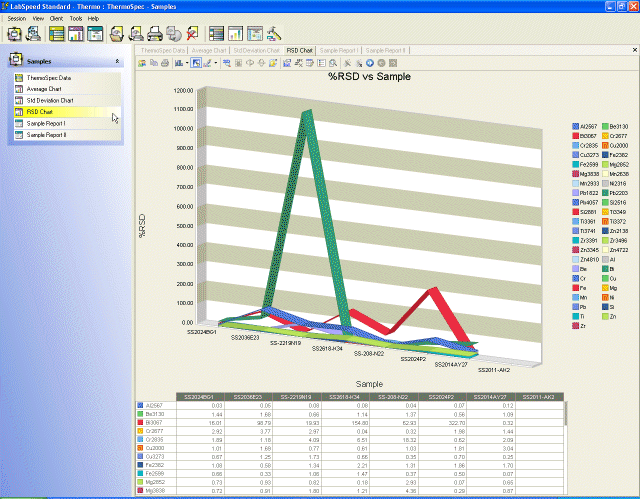Open the chart type dropdown arrow
640x499 pixels.
tap(187, 63)
